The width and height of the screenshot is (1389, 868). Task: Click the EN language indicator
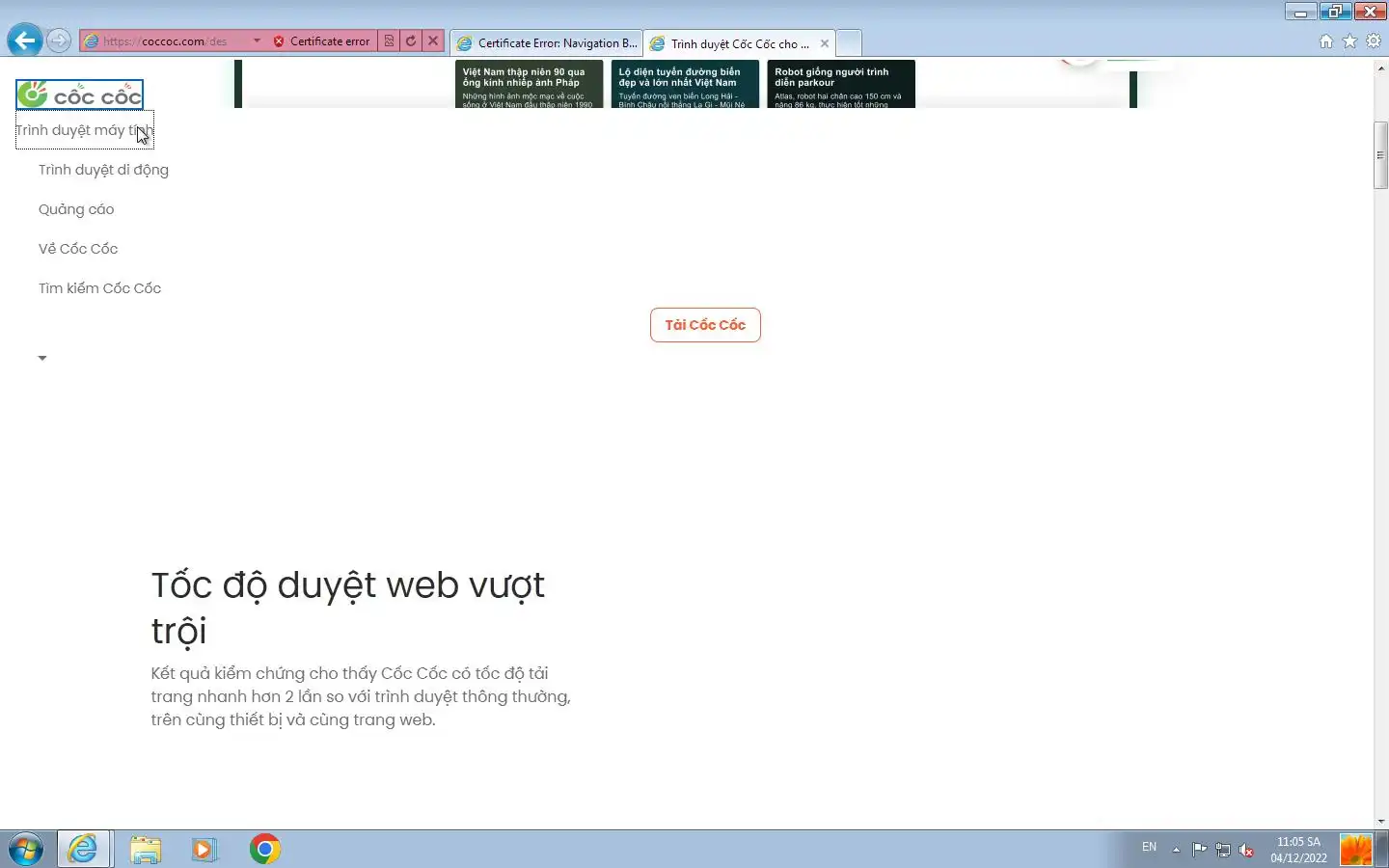(x=1149, y=847)
